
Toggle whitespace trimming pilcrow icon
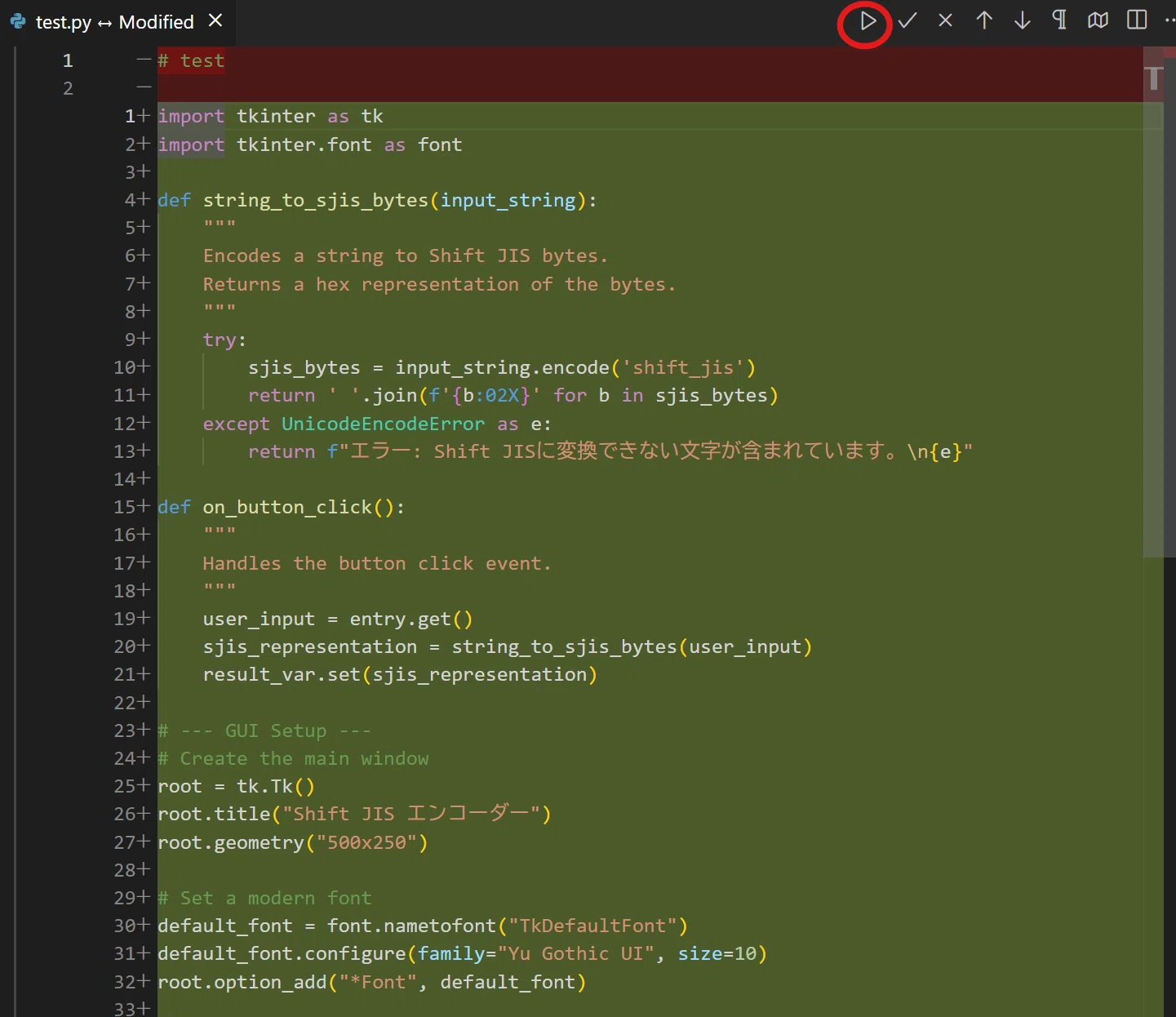(1059, 20)
